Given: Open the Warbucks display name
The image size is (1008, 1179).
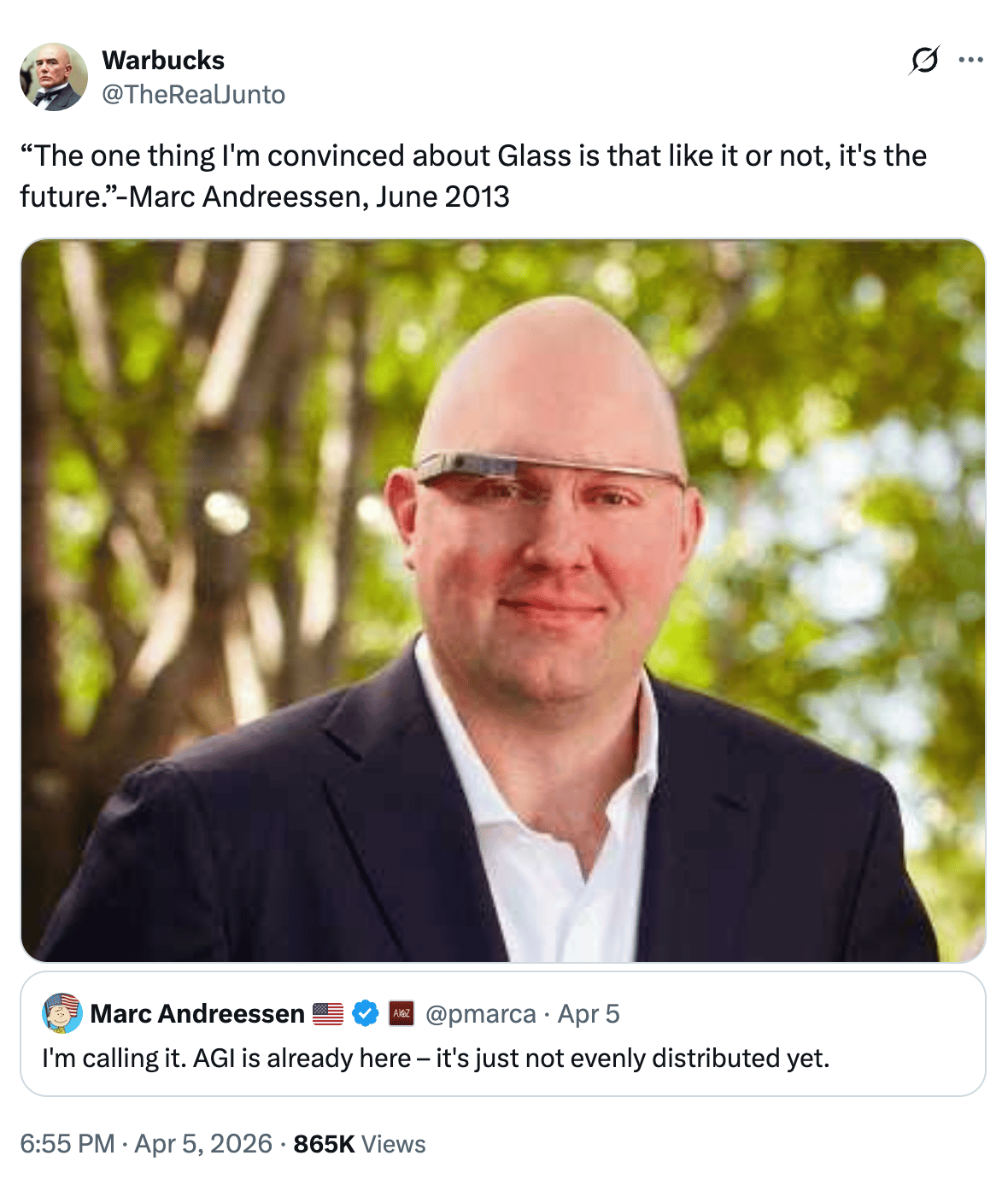Looking at the screenshot, I should 163,60.
